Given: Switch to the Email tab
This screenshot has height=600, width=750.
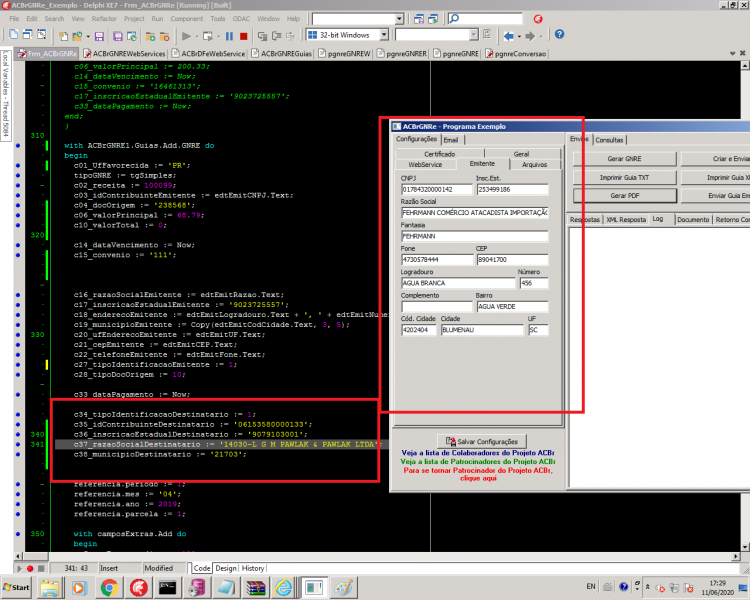Looking at the screenshot, I should (x=451, y=140).
